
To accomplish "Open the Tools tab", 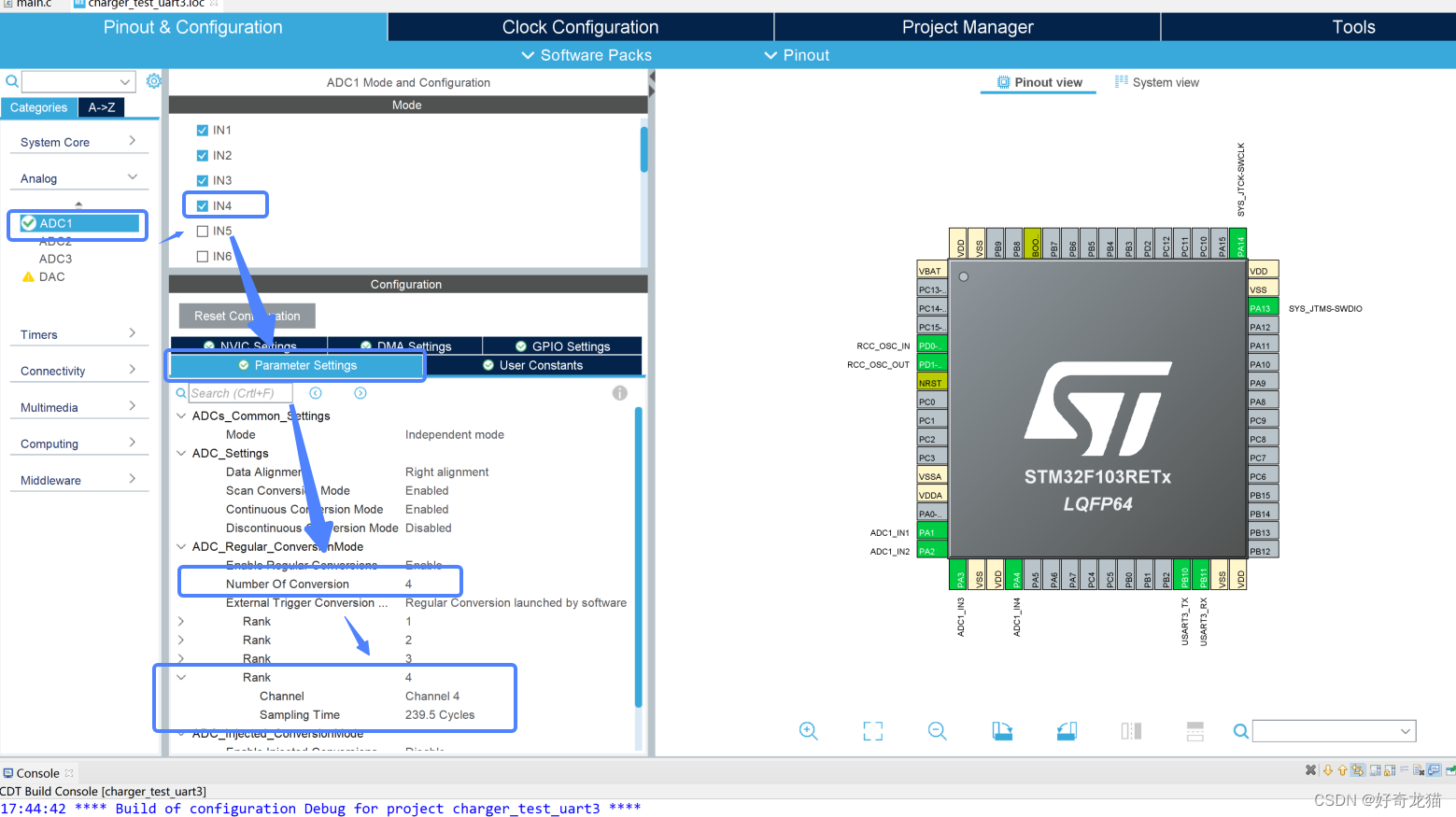I will [1353, 27].
